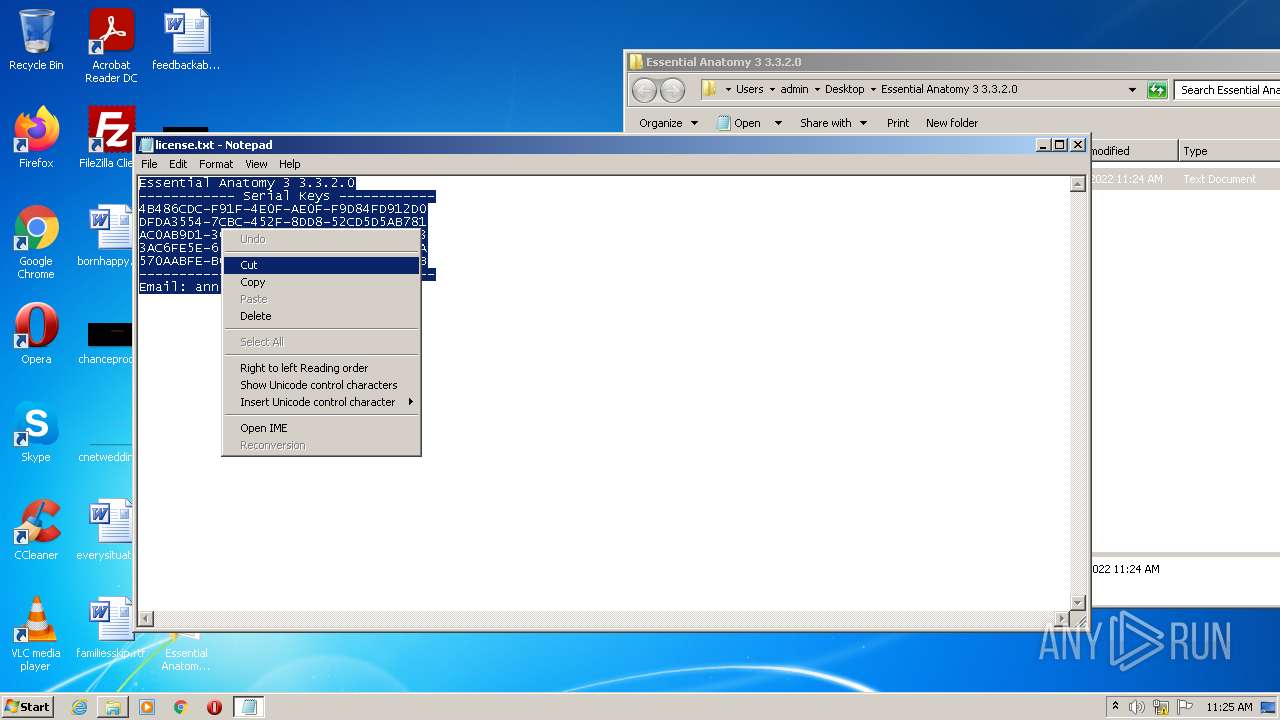Click the Text Document type cell in Explorer
Viewport: 1280px width, 720px height.
pos(1219,179)
